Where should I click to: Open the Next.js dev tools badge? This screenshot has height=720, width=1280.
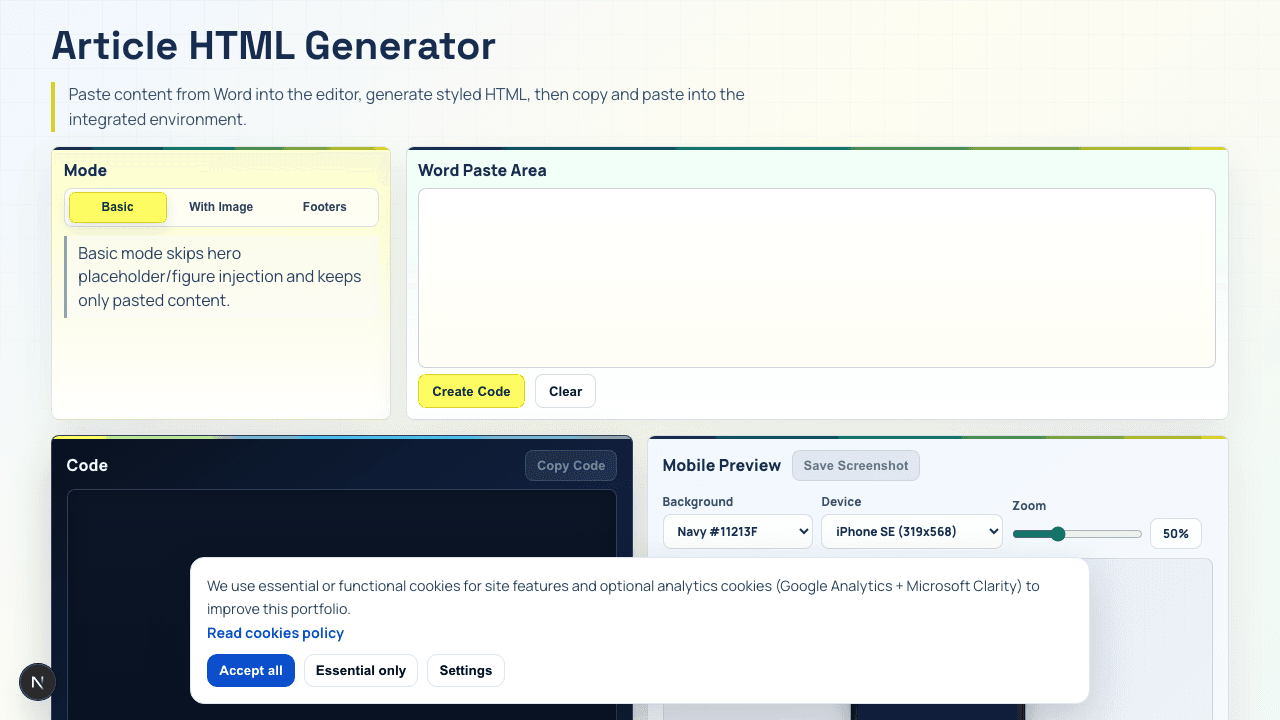click(37, 682)
